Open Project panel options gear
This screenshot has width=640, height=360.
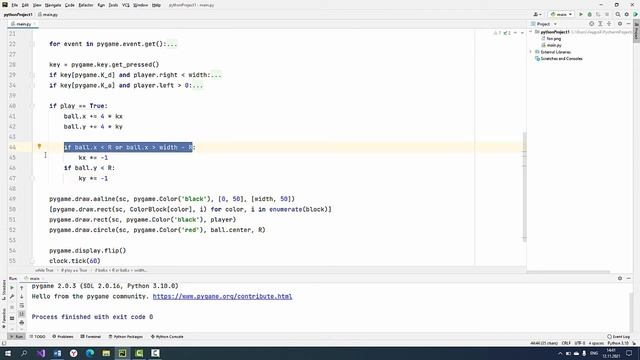(x=620, y=24)
